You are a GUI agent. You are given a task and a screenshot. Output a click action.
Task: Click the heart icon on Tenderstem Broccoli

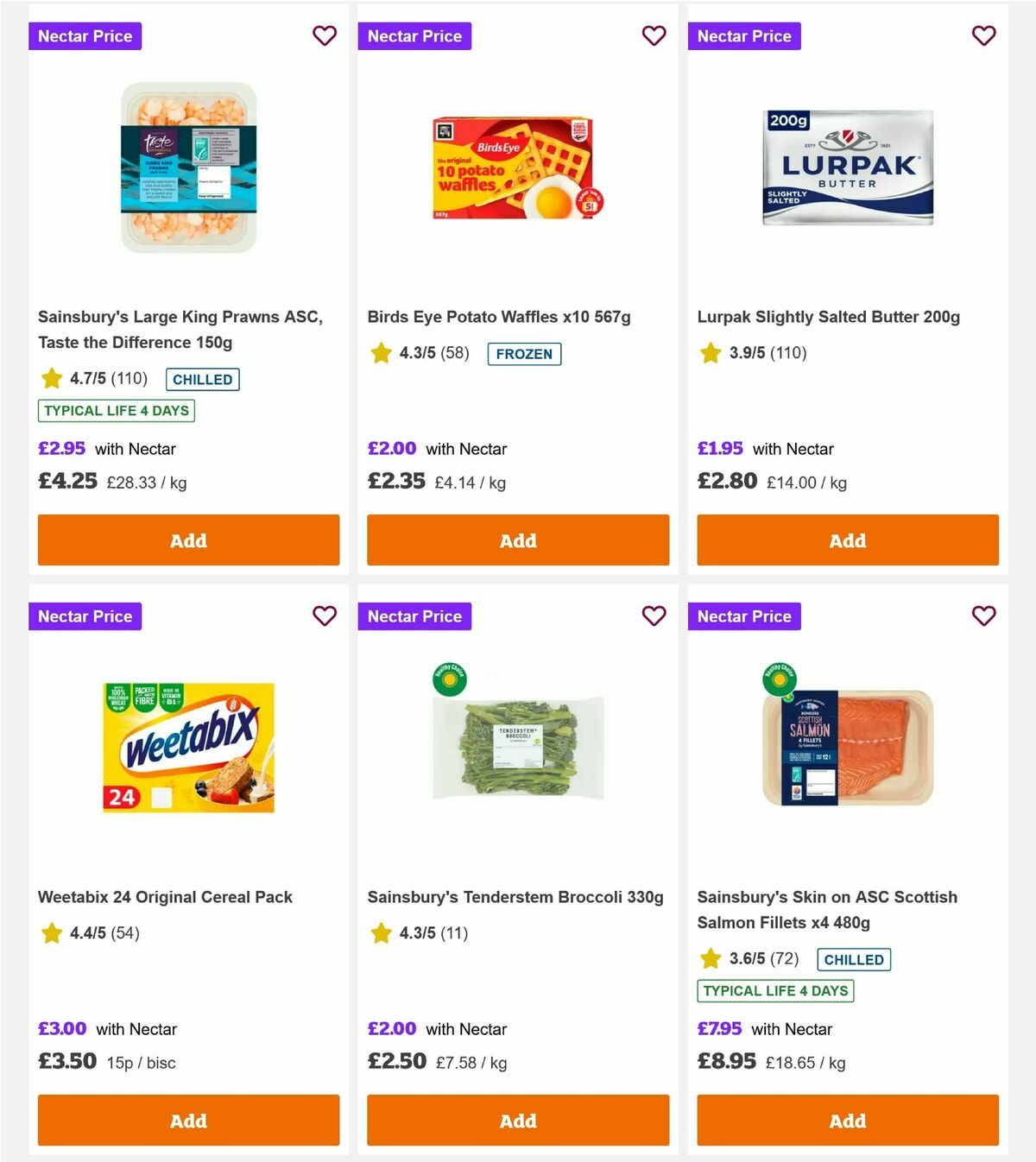point(654,616)
